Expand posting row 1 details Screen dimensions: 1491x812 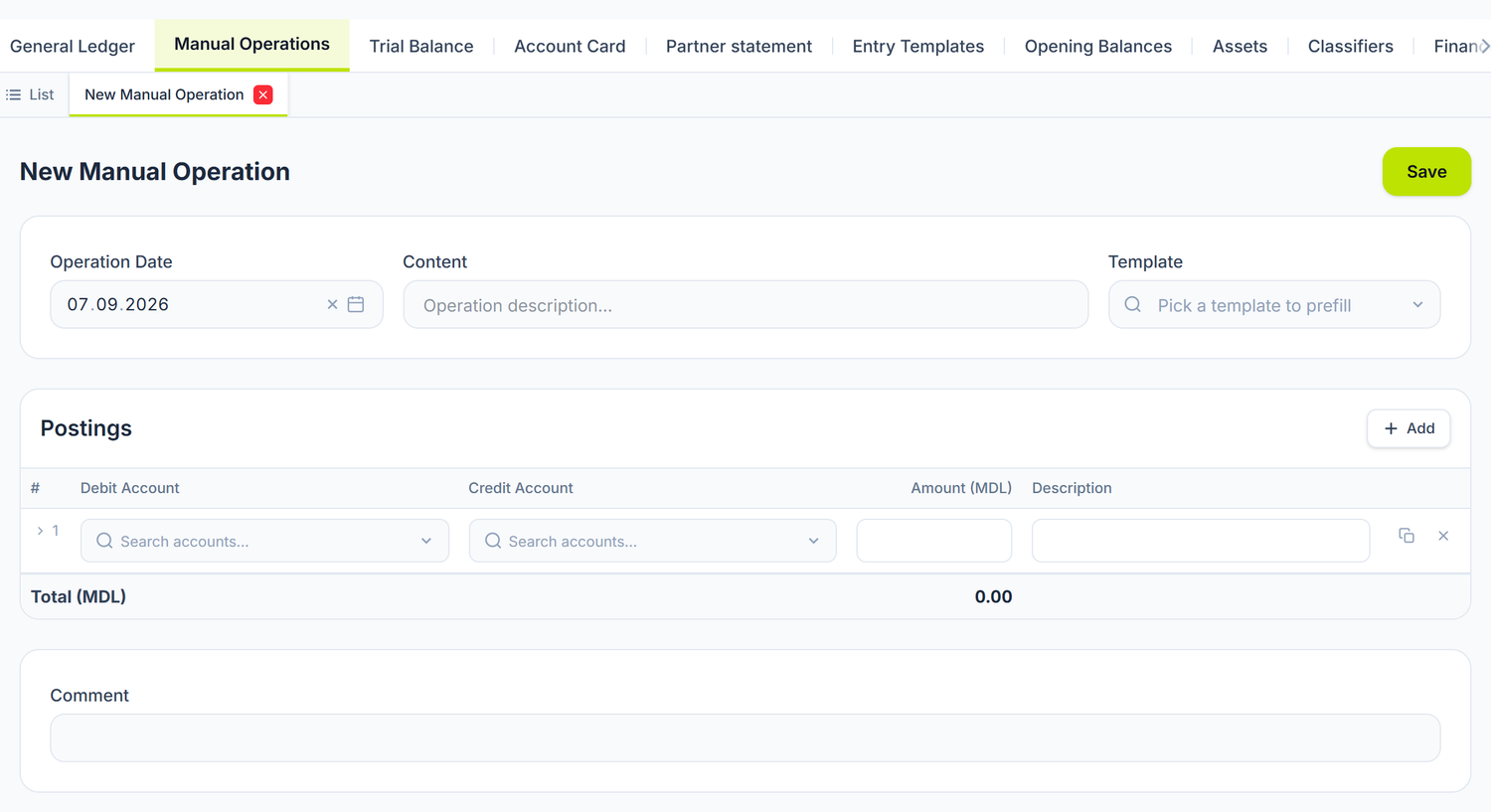[x=40, y=531]
